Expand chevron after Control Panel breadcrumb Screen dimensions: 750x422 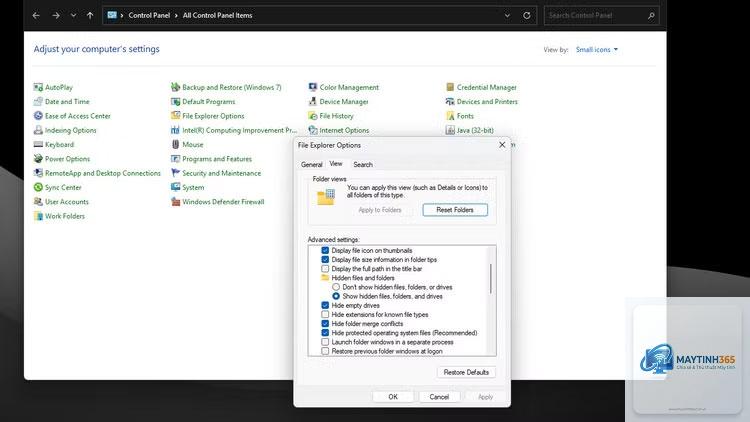[x=176, y=15]
